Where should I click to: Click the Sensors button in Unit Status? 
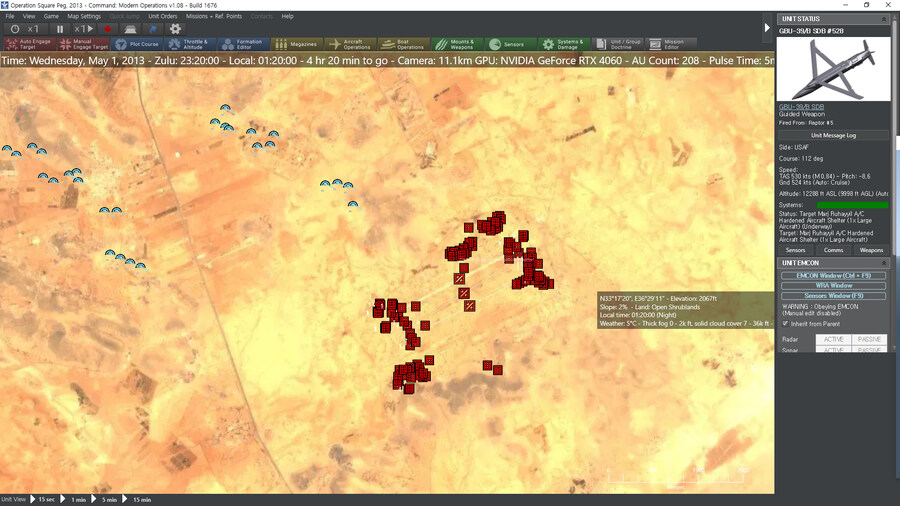point(795,250)
